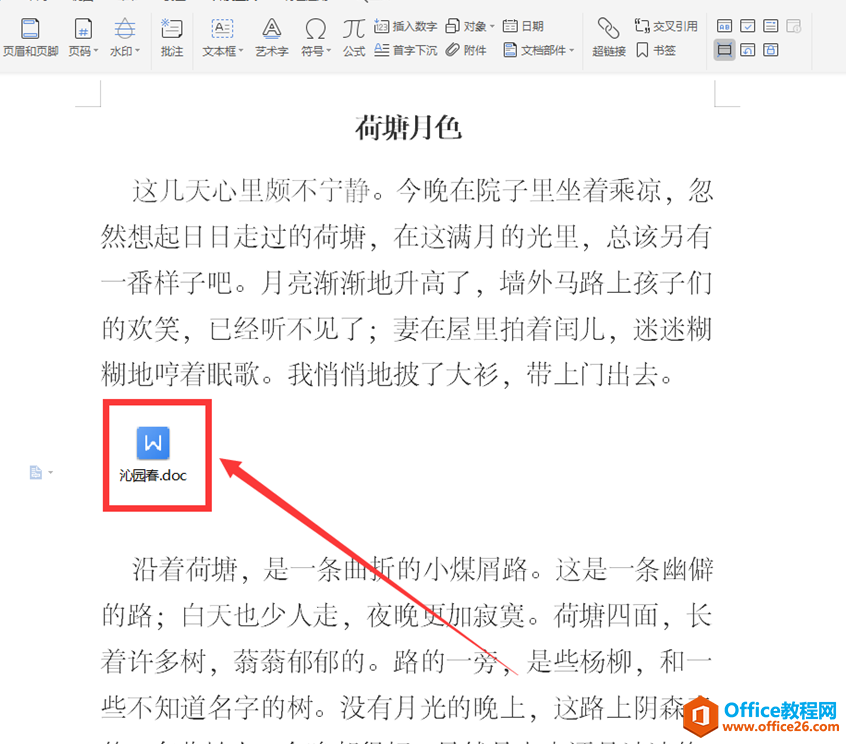This screenshot has height=744, width=846.
Task: Click the line starting 这几天心里颇不宁静
Action: 423,192
